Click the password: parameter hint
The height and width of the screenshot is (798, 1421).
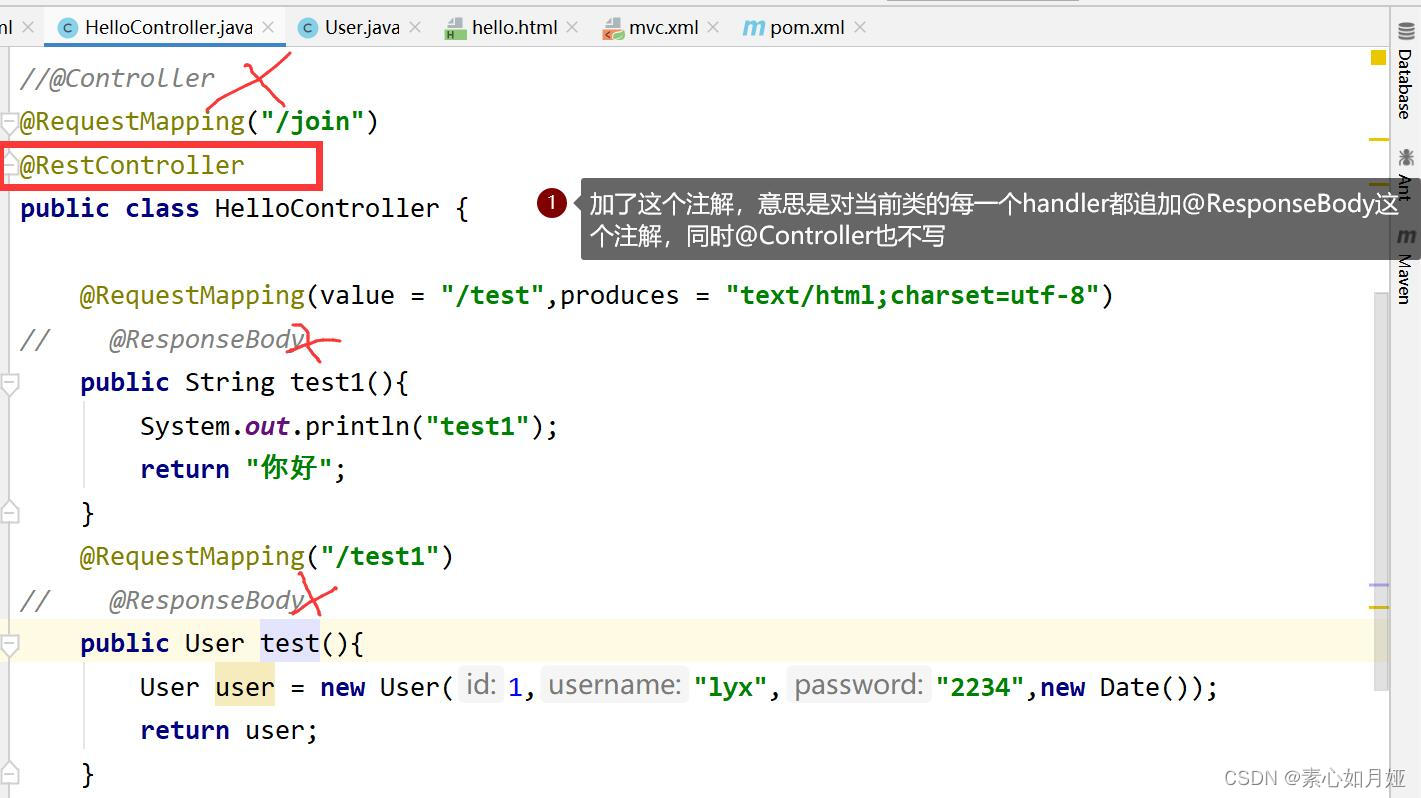tap(859, 685)
